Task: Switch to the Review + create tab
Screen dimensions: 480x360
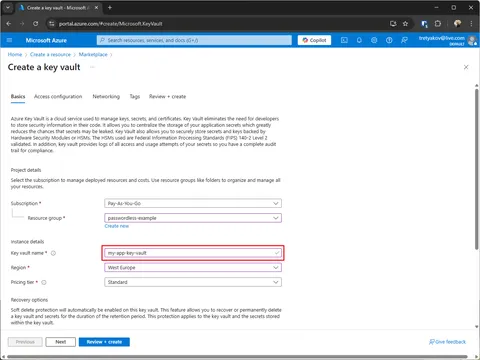Action: (167, 96)
